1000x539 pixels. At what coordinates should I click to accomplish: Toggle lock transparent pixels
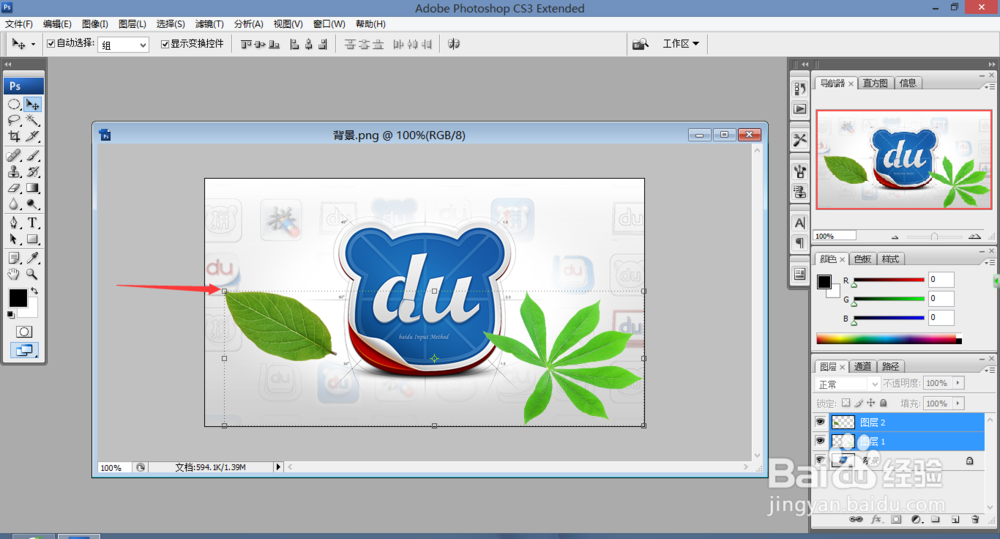(x=846, y=403)
